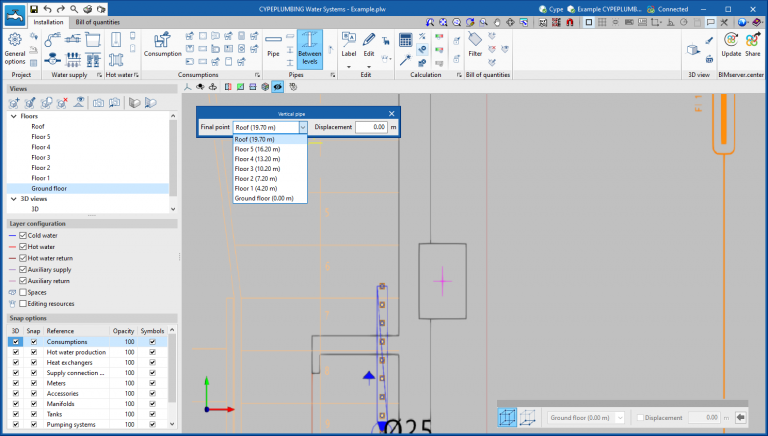Create a new view in Views panel
This screenshot has height=436, width=768.
14,103
